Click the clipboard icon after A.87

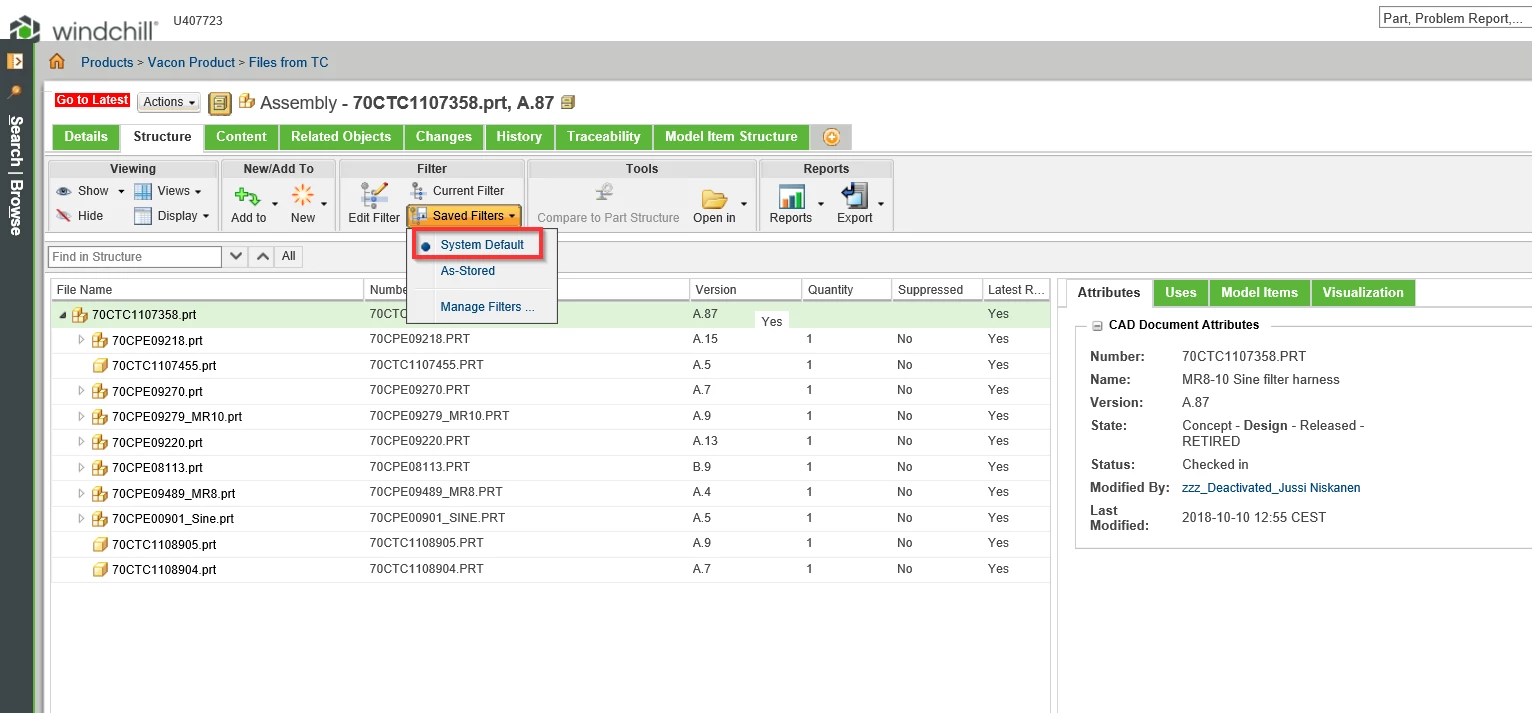coord(568,102)
